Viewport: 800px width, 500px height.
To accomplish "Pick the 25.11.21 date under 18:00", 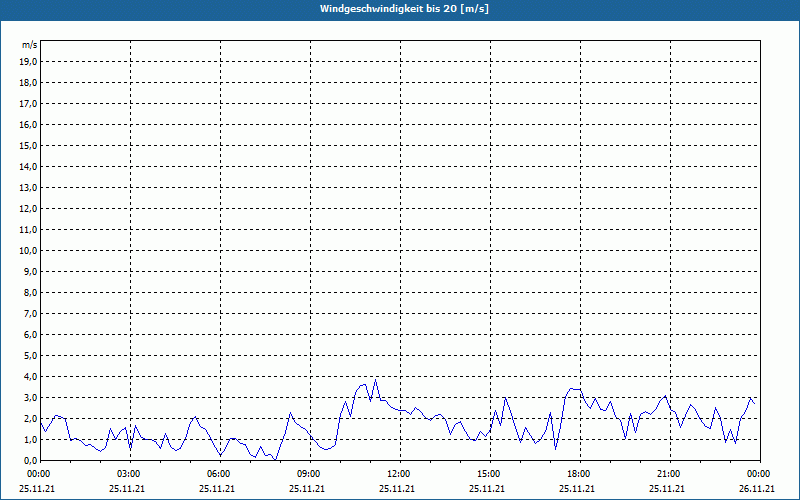I will point(577,488).
